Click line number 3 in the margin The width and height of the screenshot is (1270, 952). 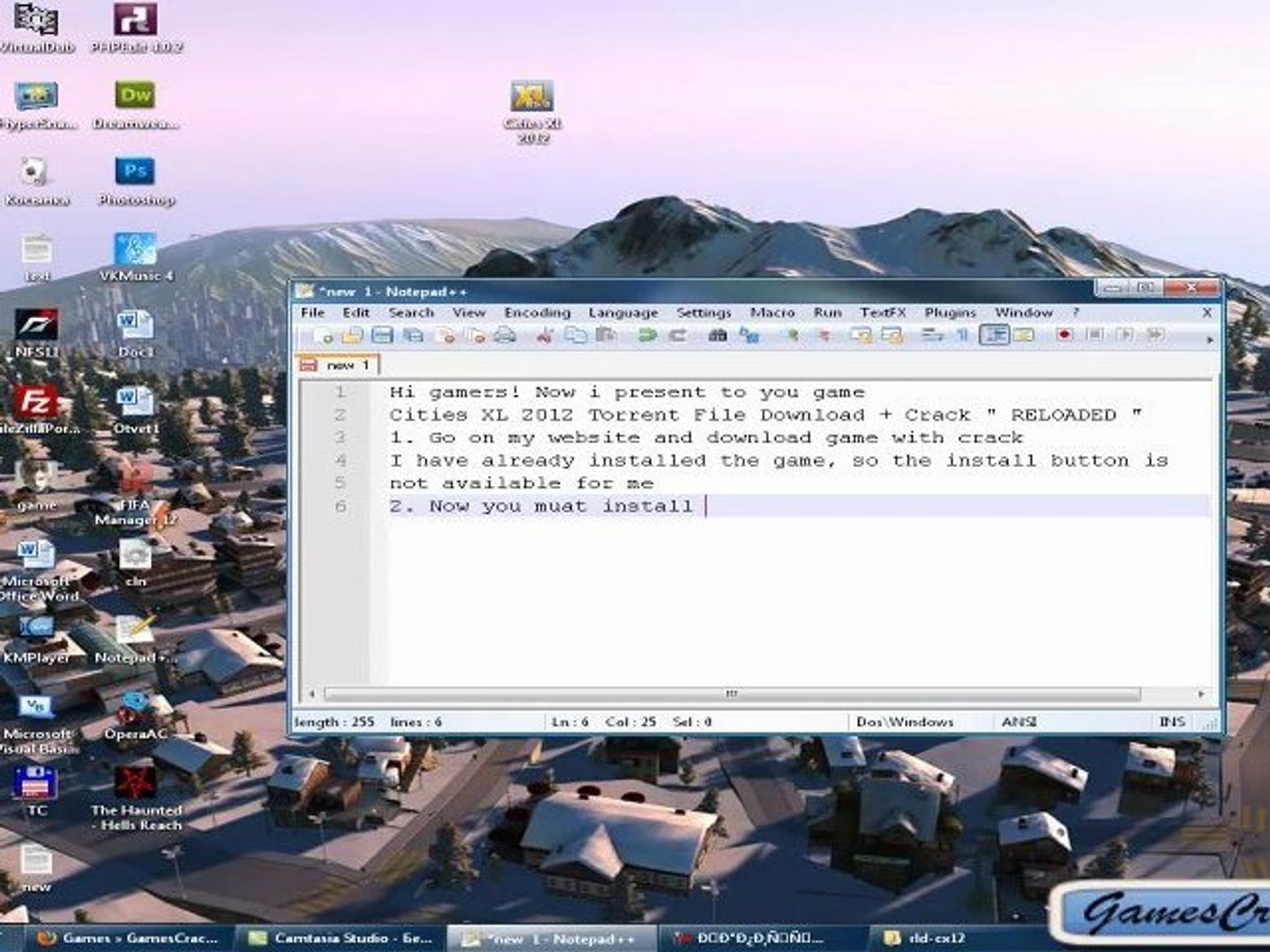(x=340, y=438)
